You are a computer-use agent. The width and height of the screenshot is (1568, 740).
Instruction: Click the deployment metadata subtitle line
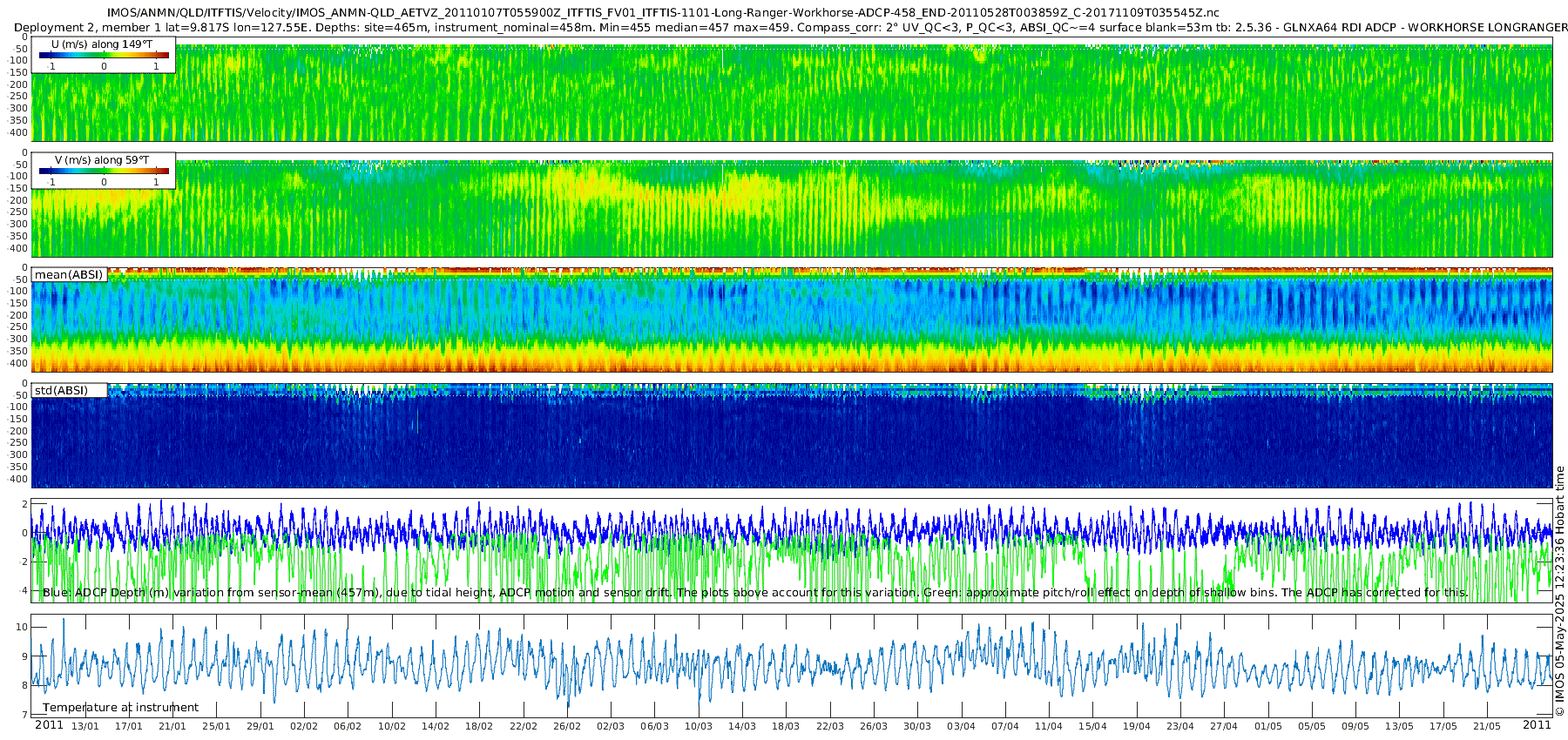[791, 28]
